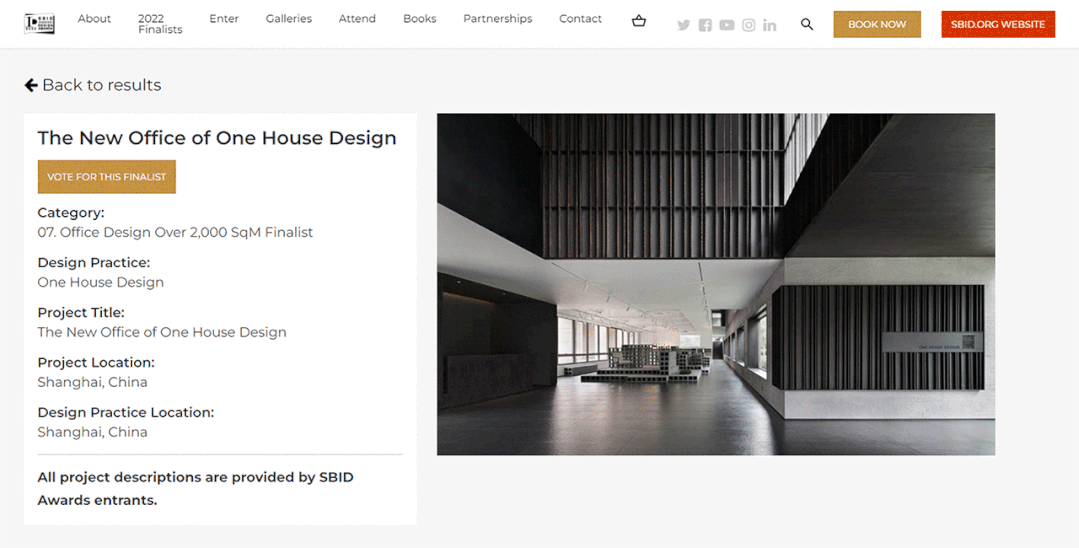Go to the Instagram icon
Image resolution: width=1079 pixels, height=548 pixels.
748,25
